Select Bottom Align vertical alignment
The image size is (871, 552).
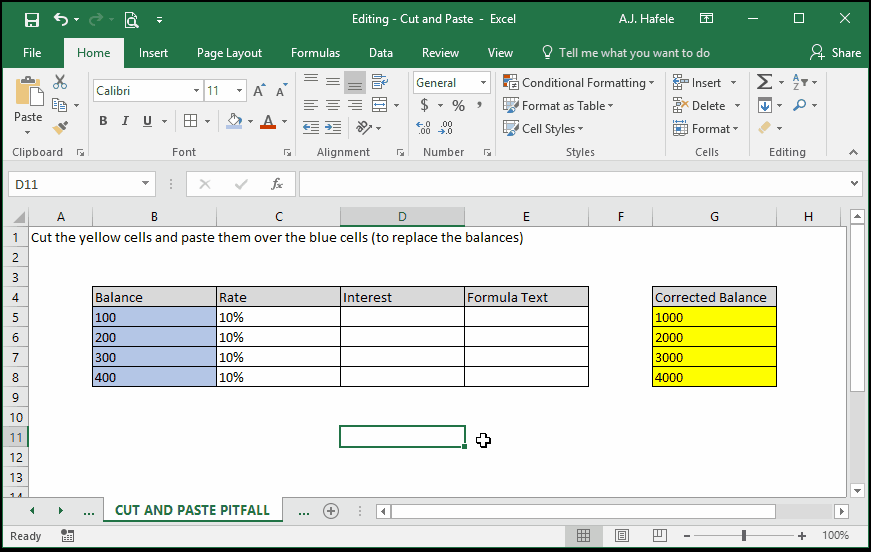(x=355, y=82)
